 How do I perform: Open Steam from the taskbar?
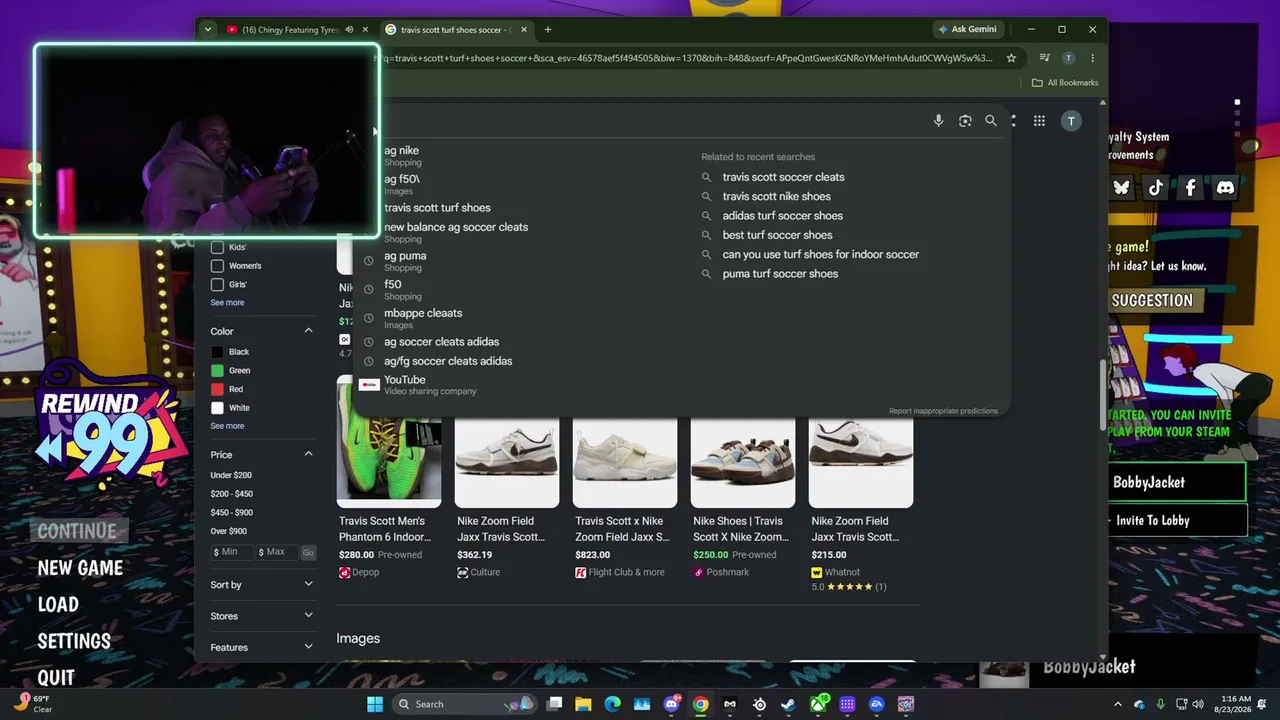tap(788, 704)
